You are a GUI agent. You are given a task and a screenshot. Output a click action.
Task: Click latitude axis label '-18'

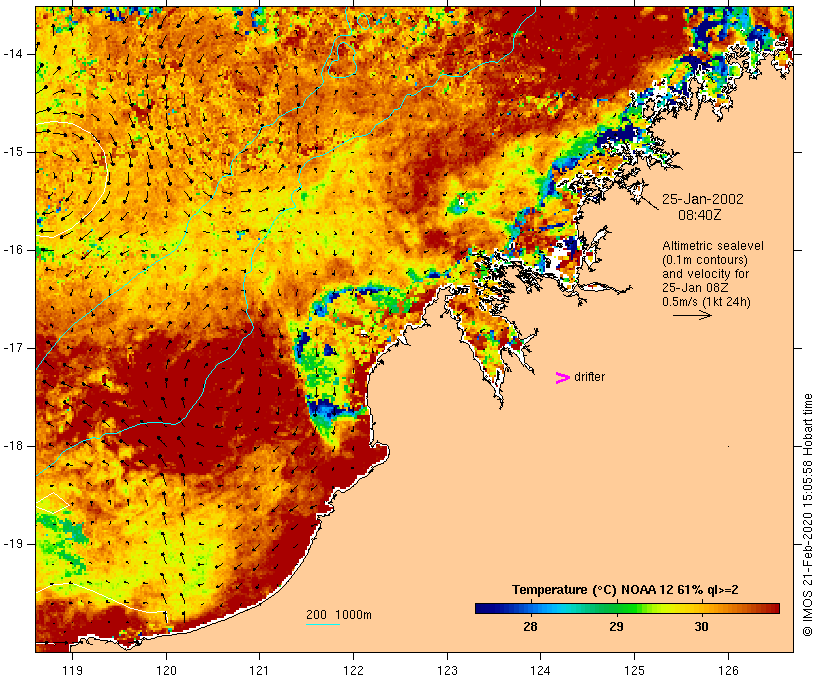pos(13,446)
